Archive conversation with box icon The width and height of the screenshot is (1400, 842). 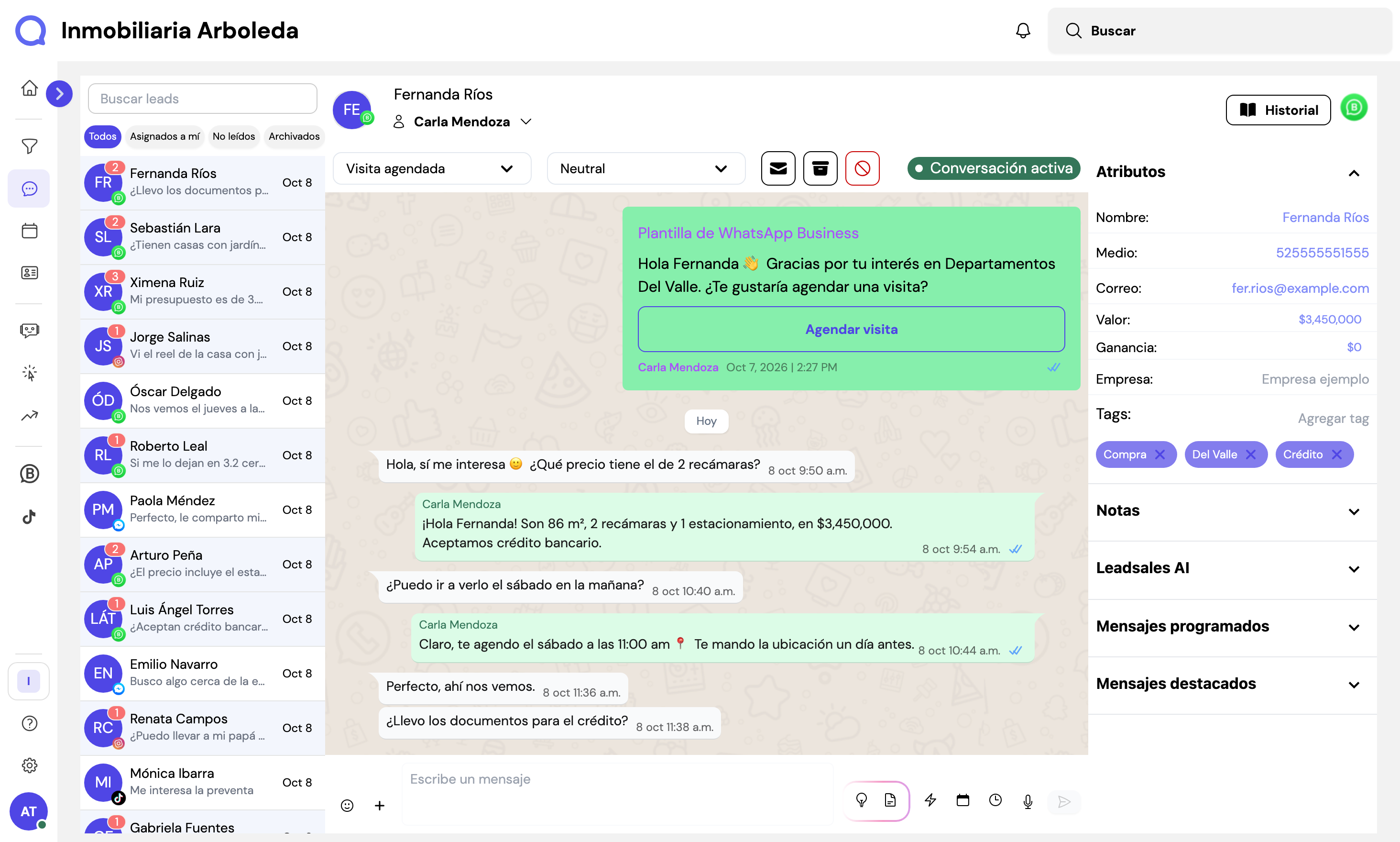[x=820, y=168]
